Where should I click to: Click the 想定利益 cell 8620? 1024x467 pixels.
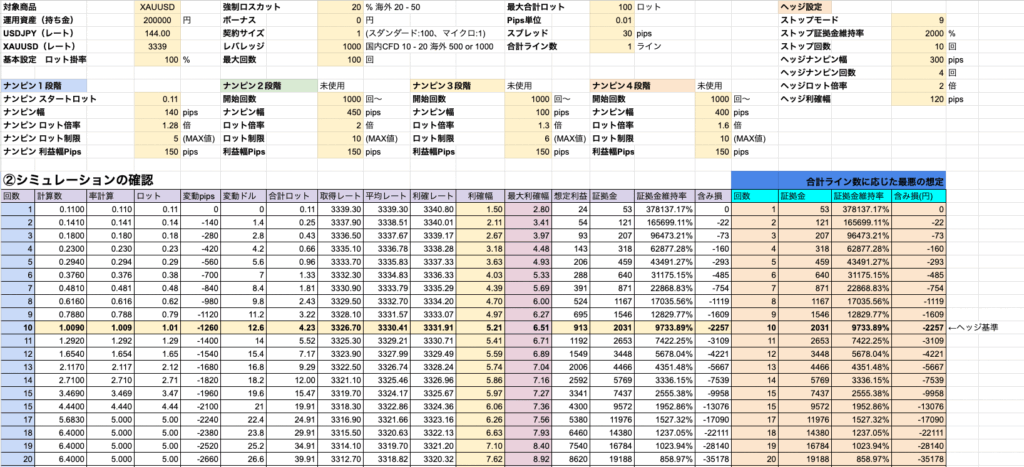point(571,459)
